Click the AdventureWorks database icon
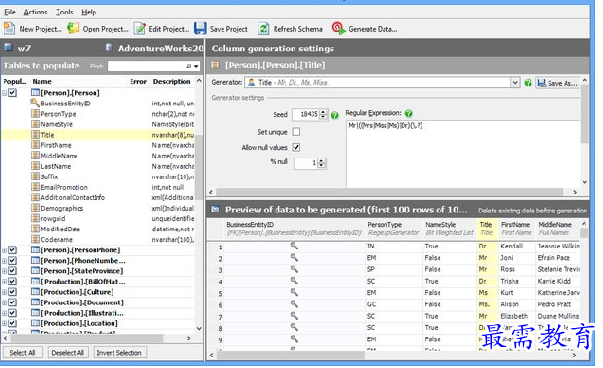 (x=109, y=48)
